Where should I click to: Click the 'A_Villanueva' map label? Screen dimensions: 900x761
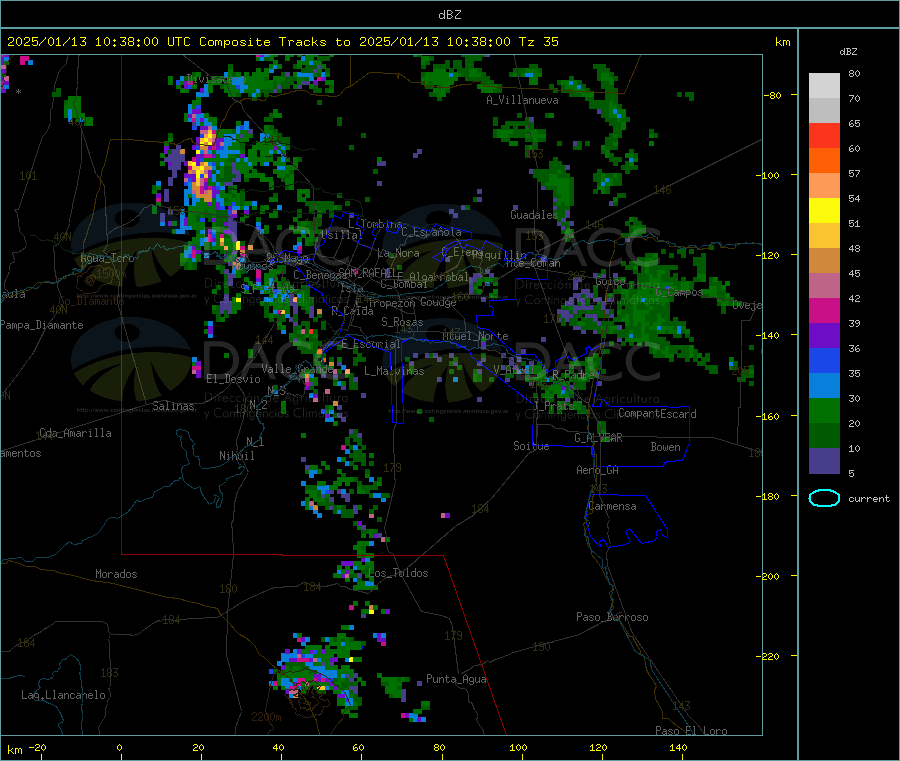pos(522,100)
